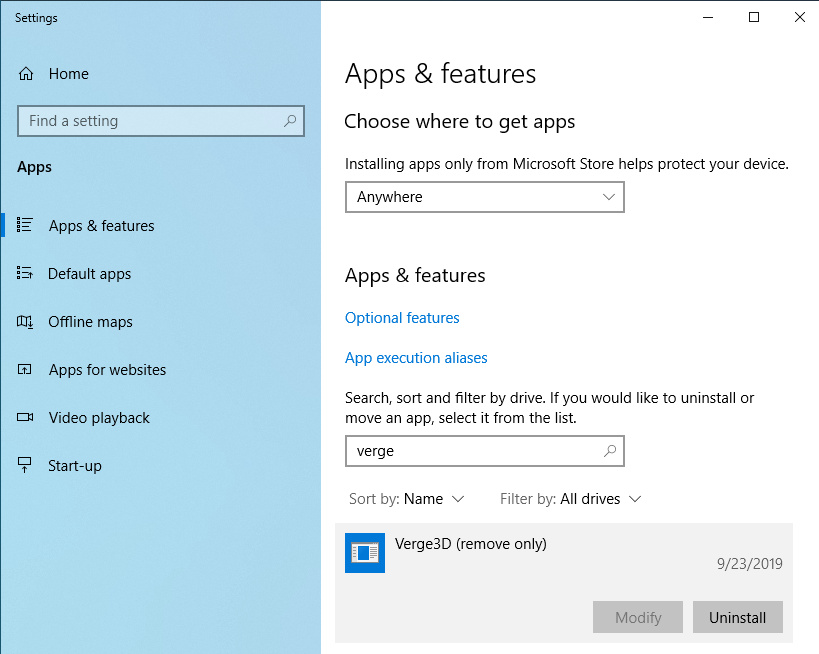Open App execution aliases link
The height and width of the screenshot is (654, 819).
[x=416, y=358]
